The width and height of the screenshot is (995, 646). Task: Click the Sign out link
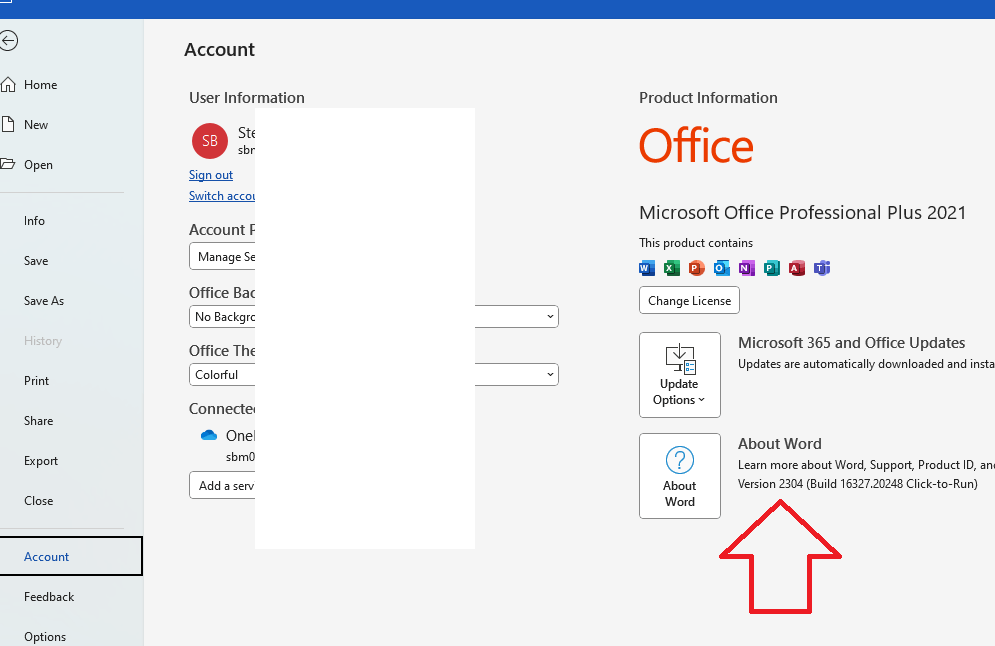211,175
